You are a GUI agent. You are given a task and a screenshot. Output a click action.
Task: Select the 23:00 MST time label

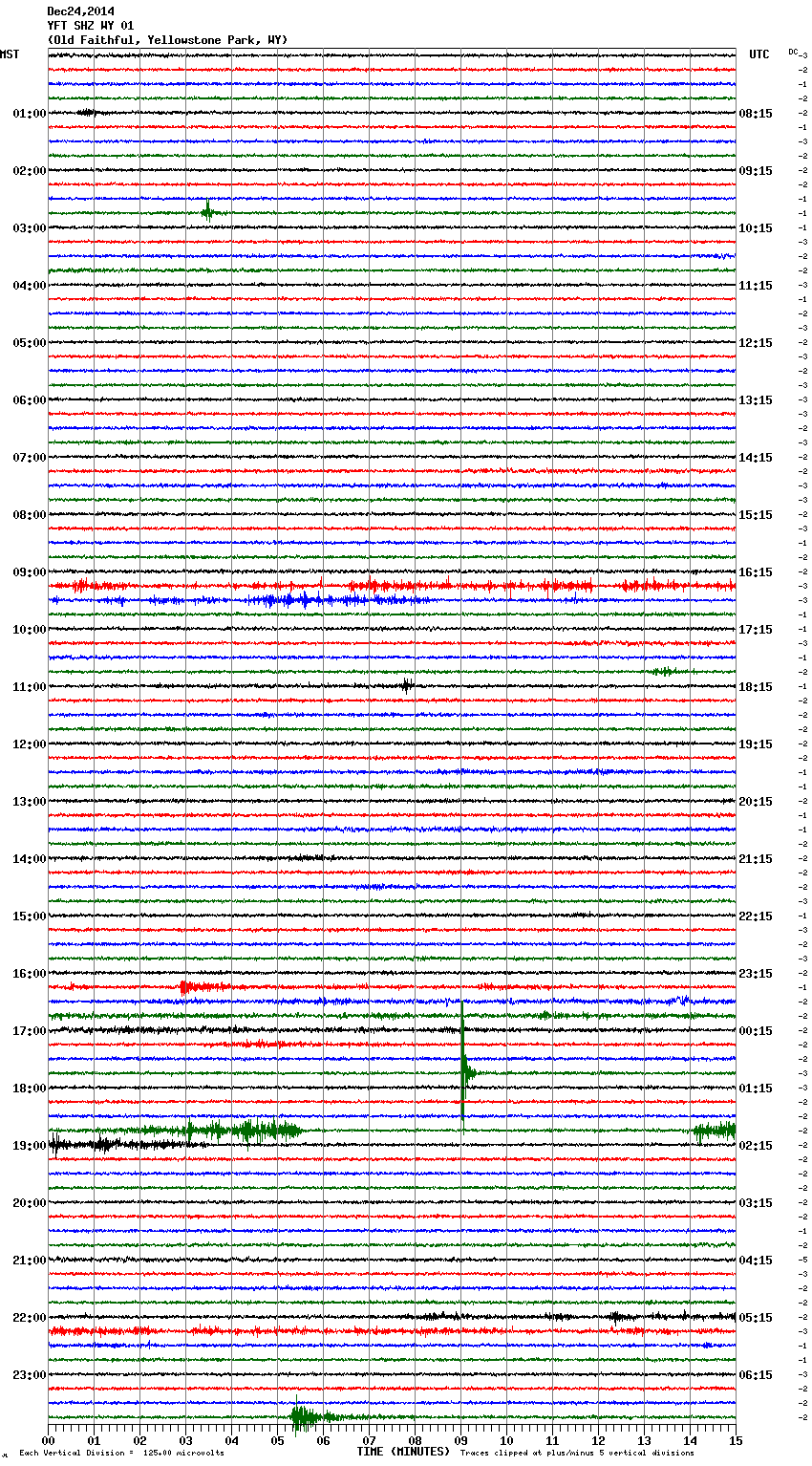[x=29, y=1375]
